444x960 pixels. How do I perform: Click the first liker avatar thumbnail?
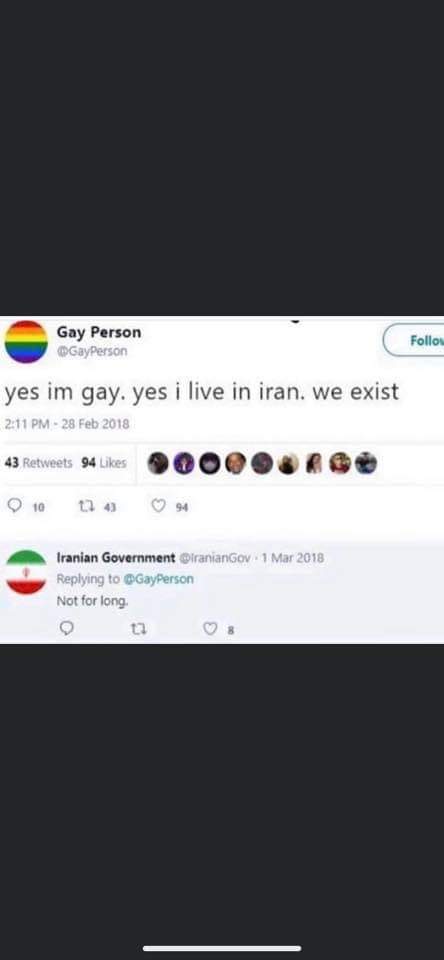pyautogui.click(x=158, y=463)
